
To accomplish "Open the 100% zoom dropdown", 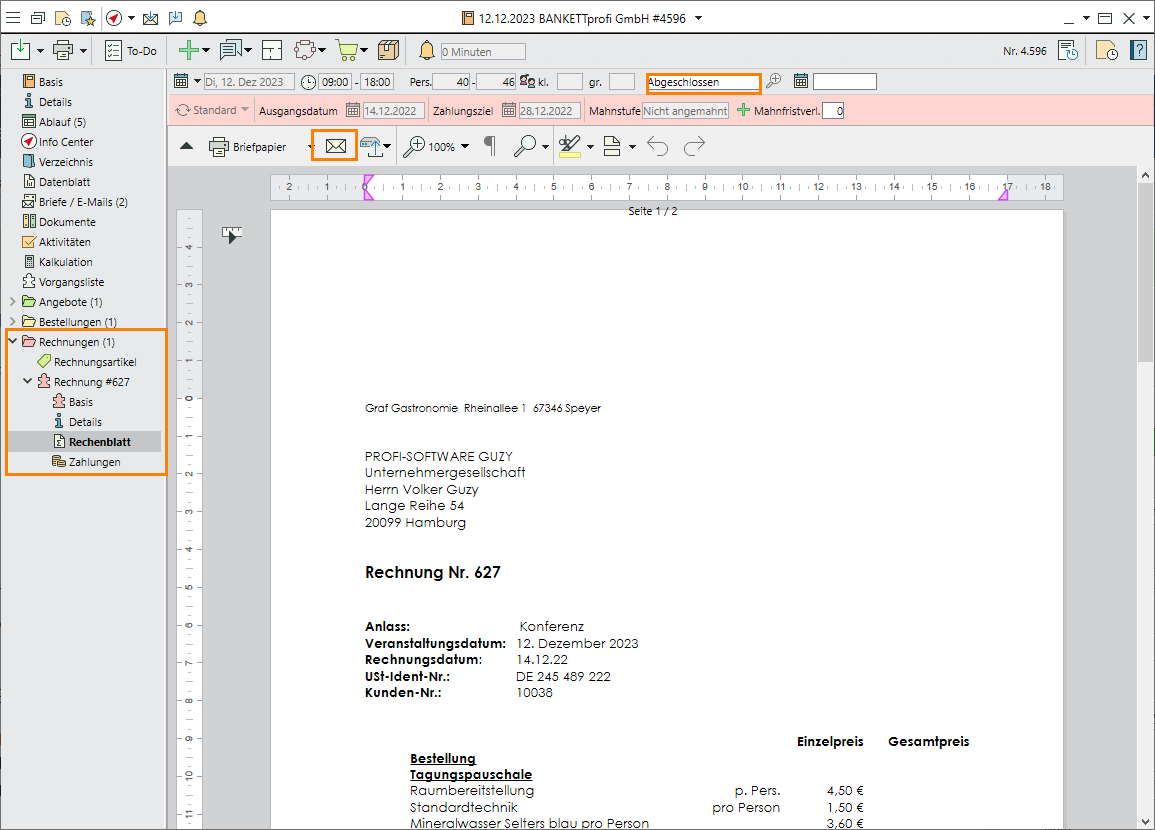I will click(464, 147).
